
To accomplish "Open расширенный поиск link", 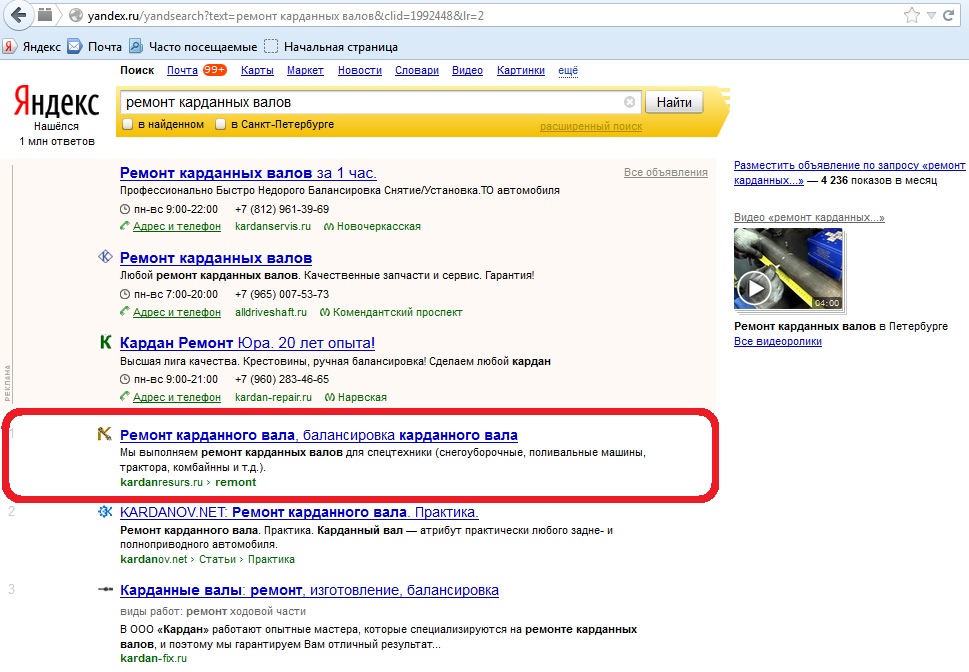I will [591, 126].
